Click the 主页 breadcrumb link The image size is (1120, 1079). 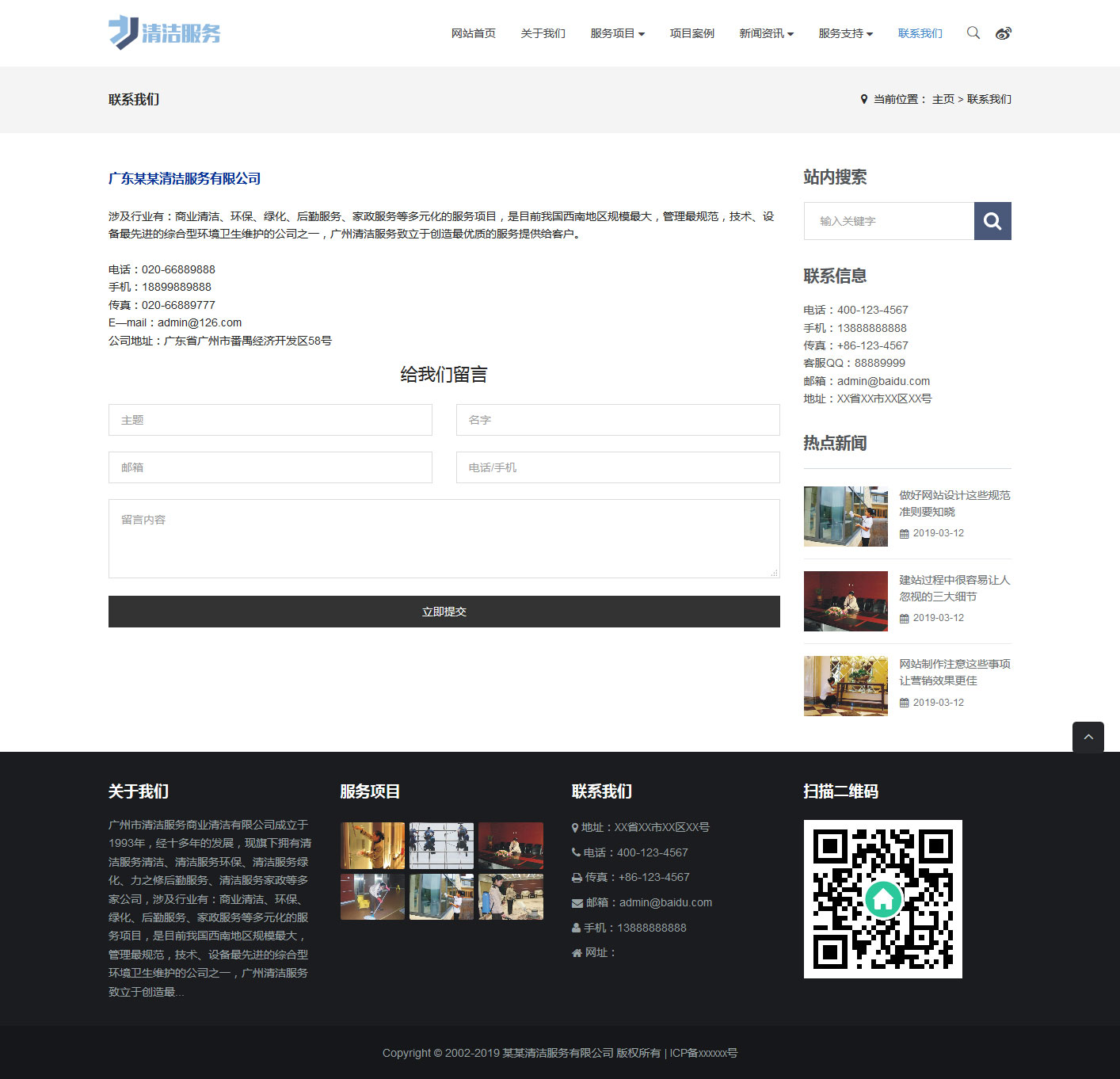point(943,99)
